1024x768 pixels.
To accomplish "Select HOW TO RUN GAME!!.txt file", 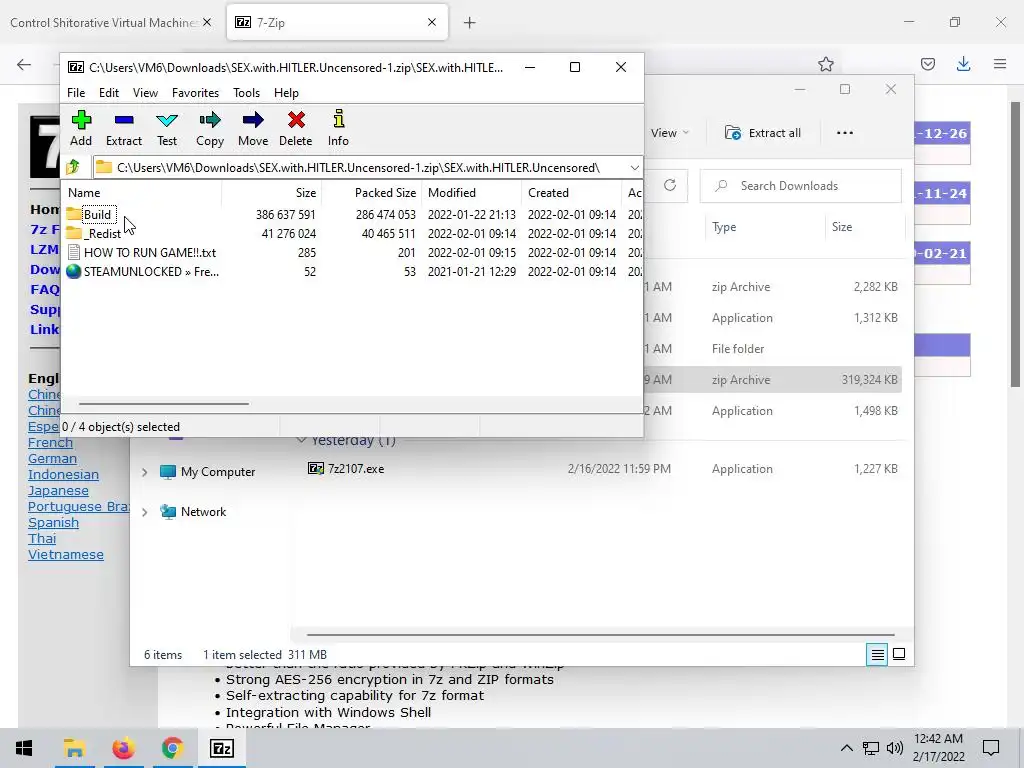I will click(x=142, y=252).
